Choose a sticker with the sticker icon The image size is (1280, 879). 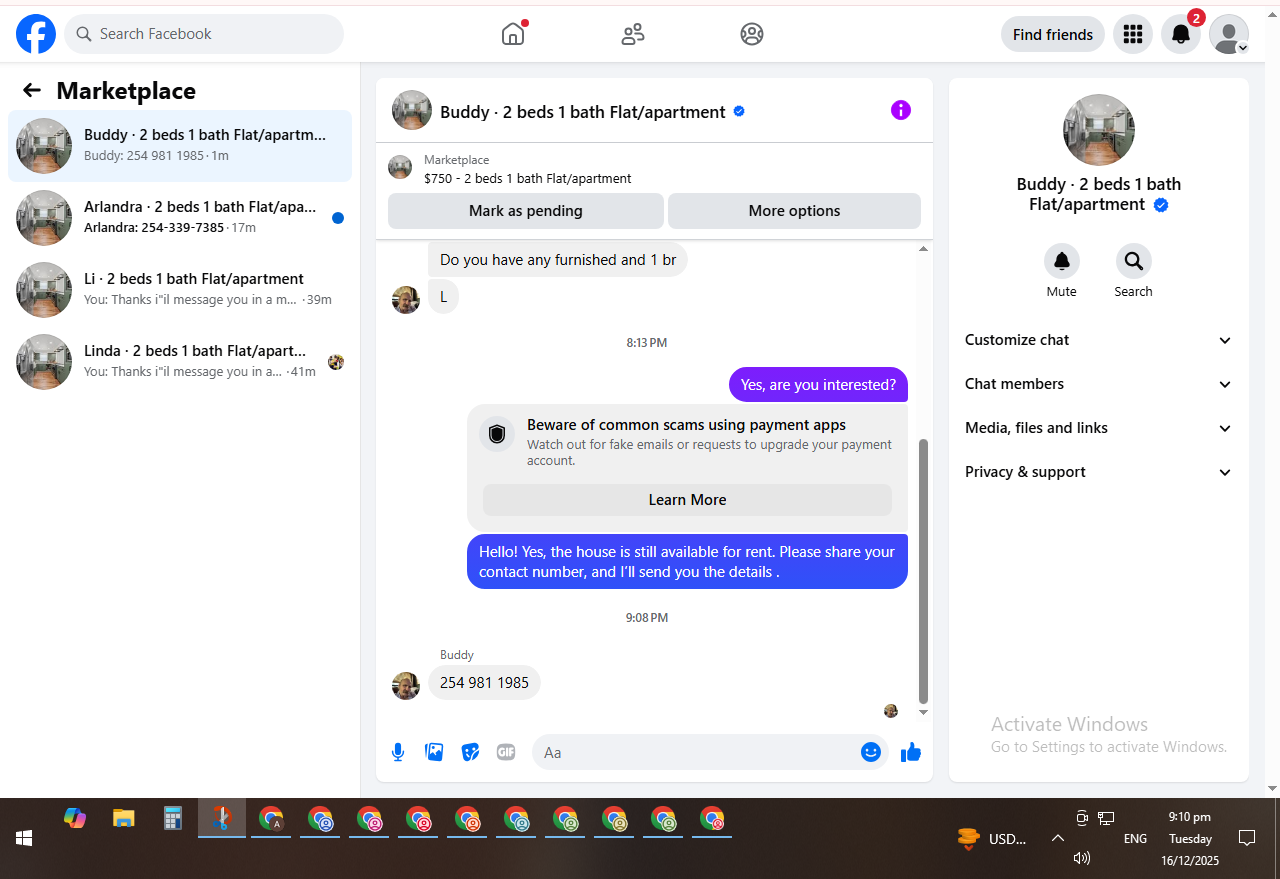click(470, 752)
